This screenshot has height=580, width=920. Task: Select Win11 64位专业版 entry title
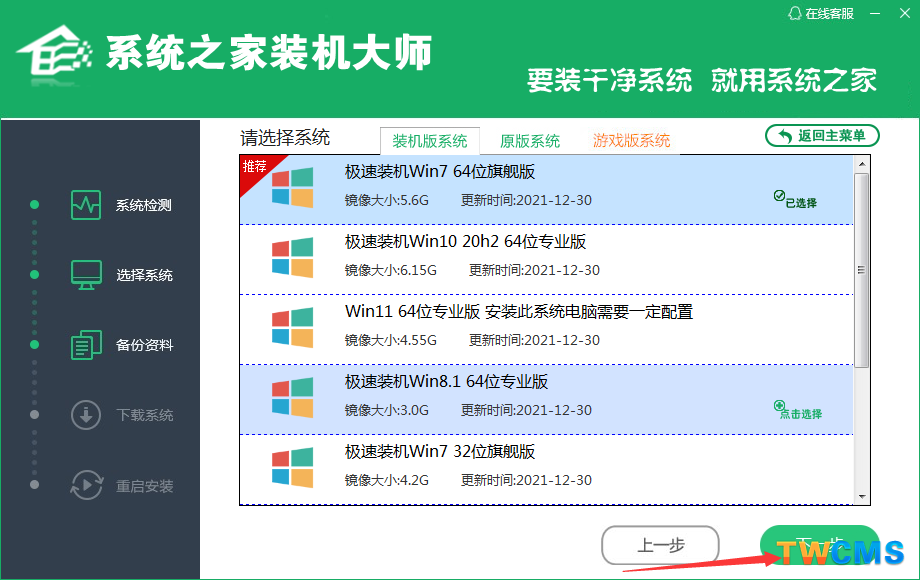pyautogui.click(x=519, y=311)
